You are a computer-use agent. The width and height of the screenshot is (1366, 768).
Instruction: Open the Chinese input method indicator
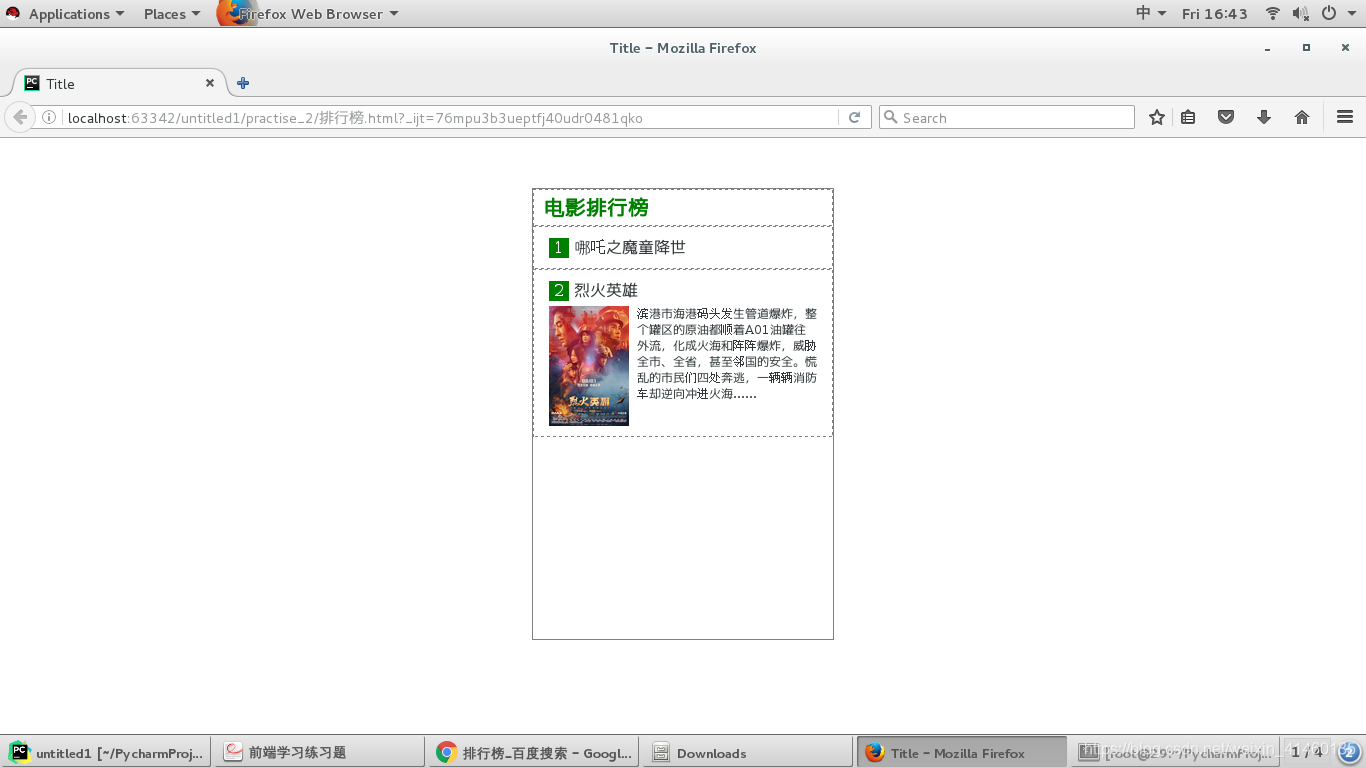coord(1151,13)
